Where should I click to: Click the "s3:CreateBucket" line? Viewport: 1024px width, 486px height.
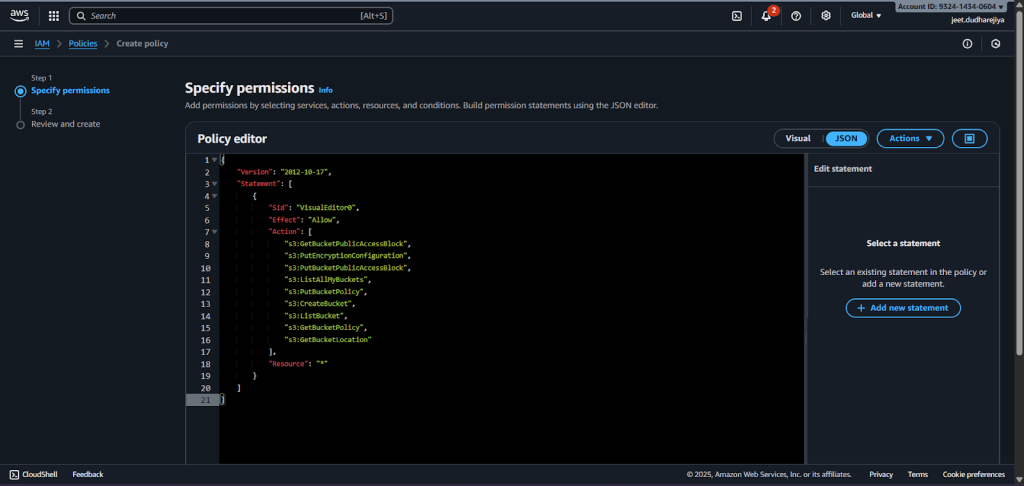pyautogui.click(x=319, y=304)
